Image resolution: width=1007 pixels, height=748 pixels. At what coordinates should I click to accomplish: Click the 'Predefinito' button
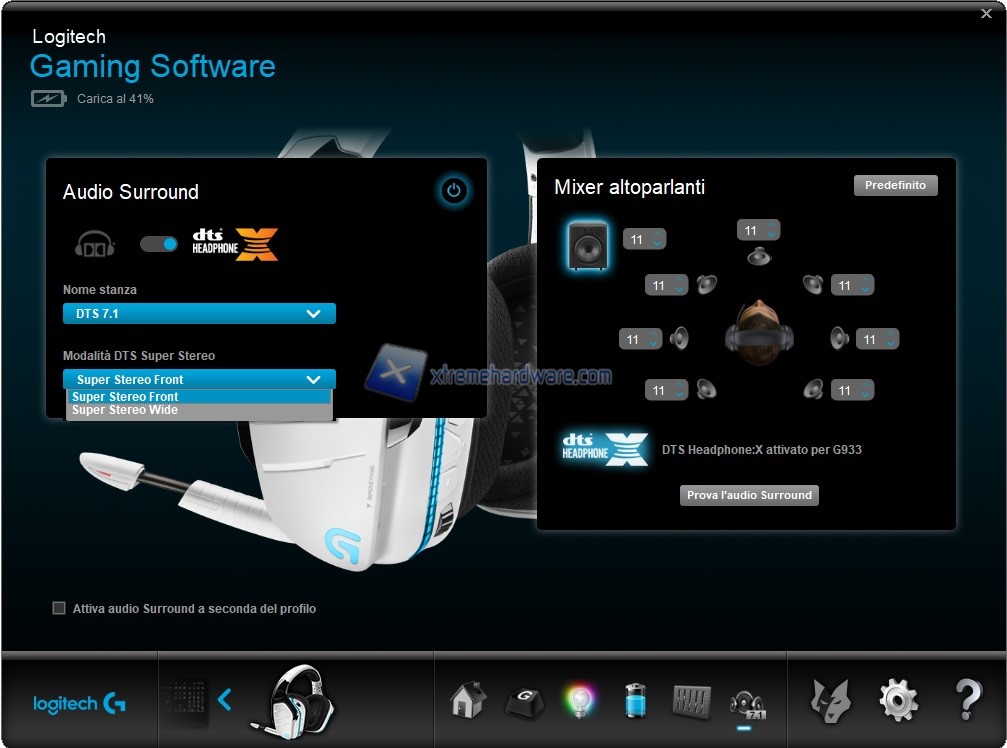(x=895, y=186)
